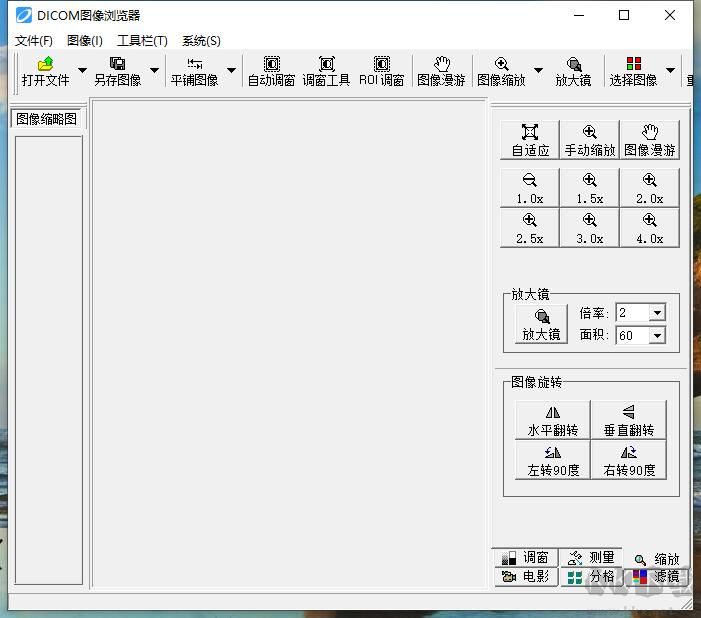Viewport: 701px width, 618px height.
Task: Click the 自动调窗 auto window toolbar icon
Action: 271,71
